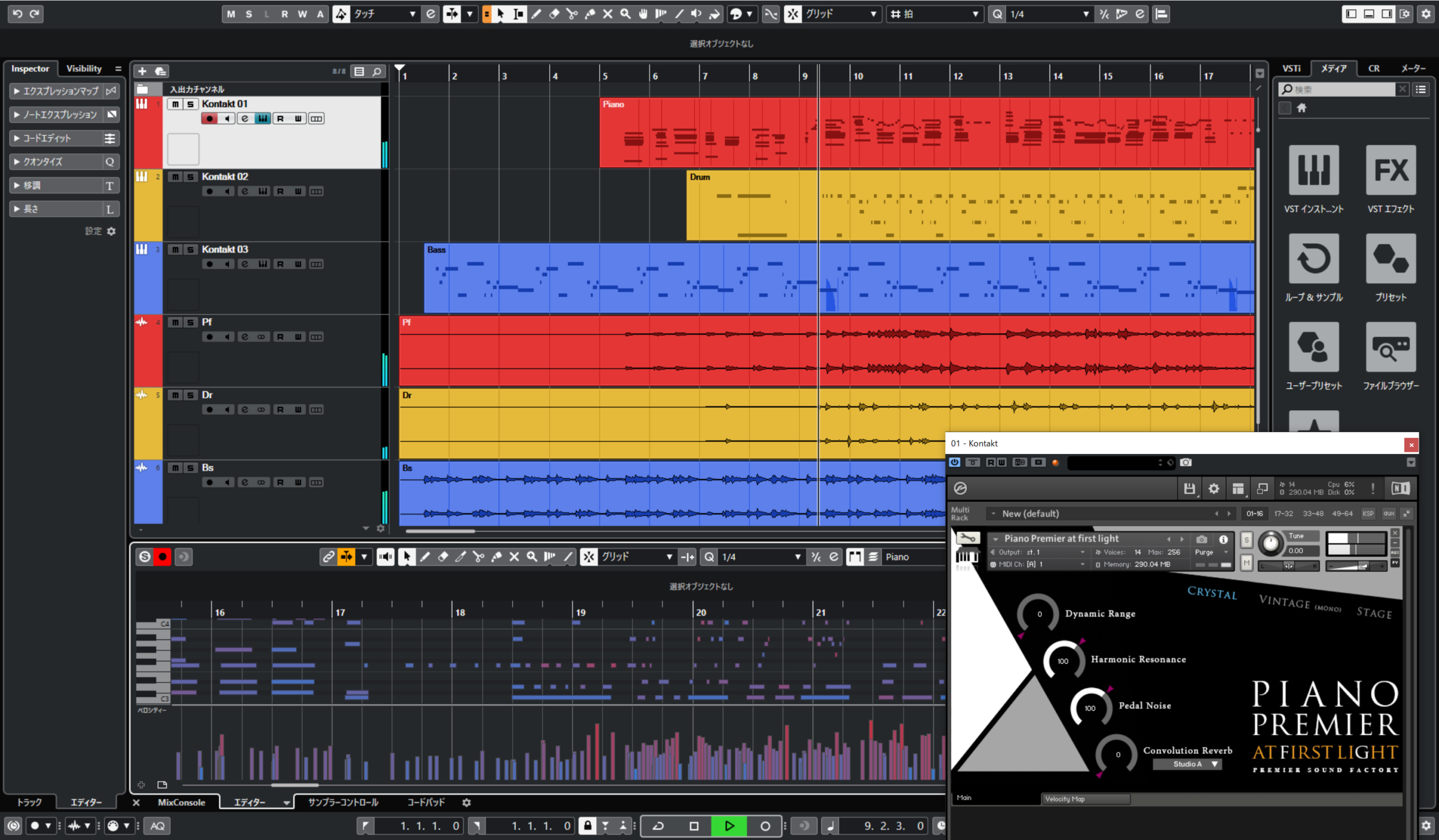Click Harmonic Resonance knob in Kontakt

click(1063, 661)
